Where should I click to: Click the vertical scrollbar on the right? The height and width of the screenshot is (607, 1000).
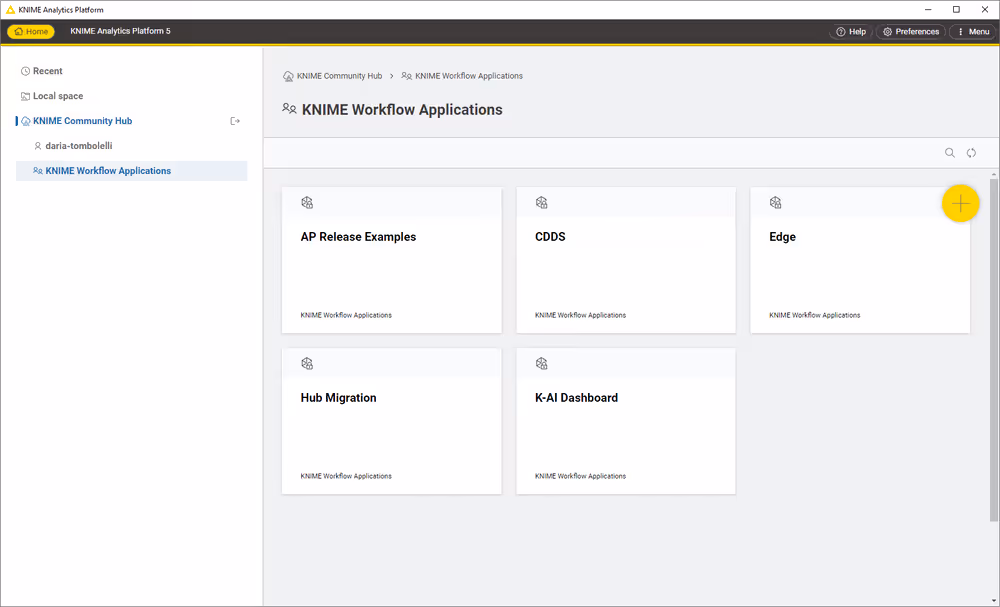(993, 300)
